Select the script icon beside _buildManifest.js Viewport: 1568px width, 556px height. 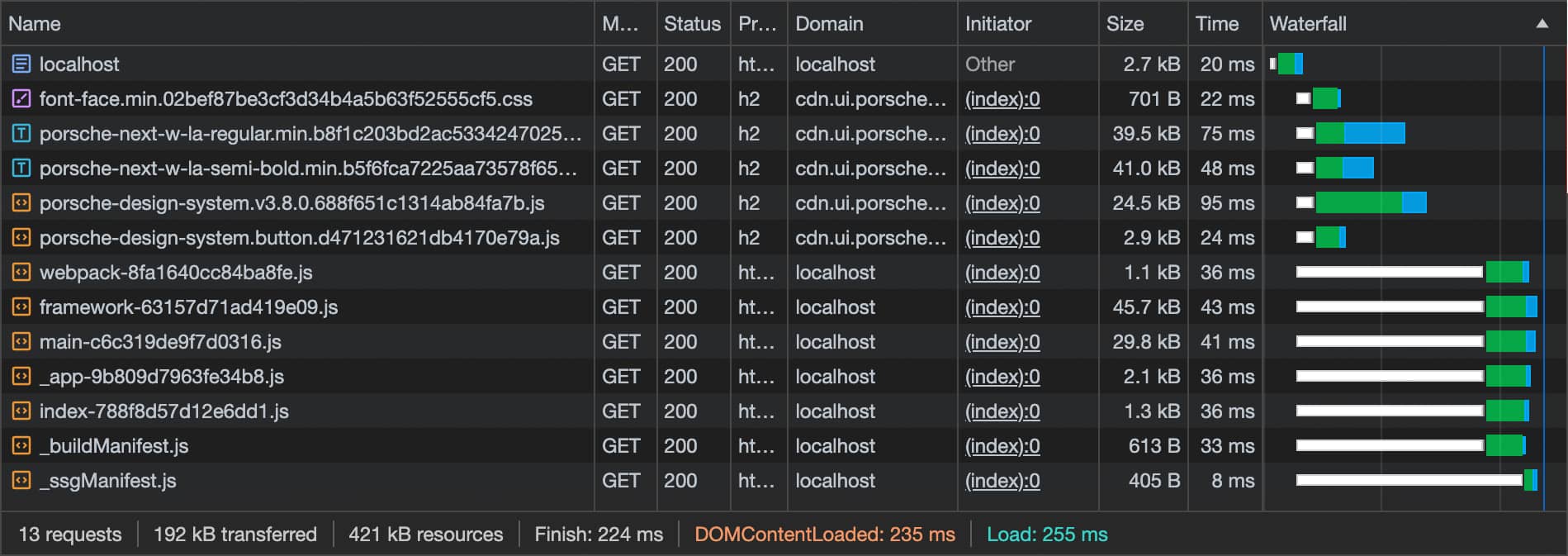click(x=20, y=445)
